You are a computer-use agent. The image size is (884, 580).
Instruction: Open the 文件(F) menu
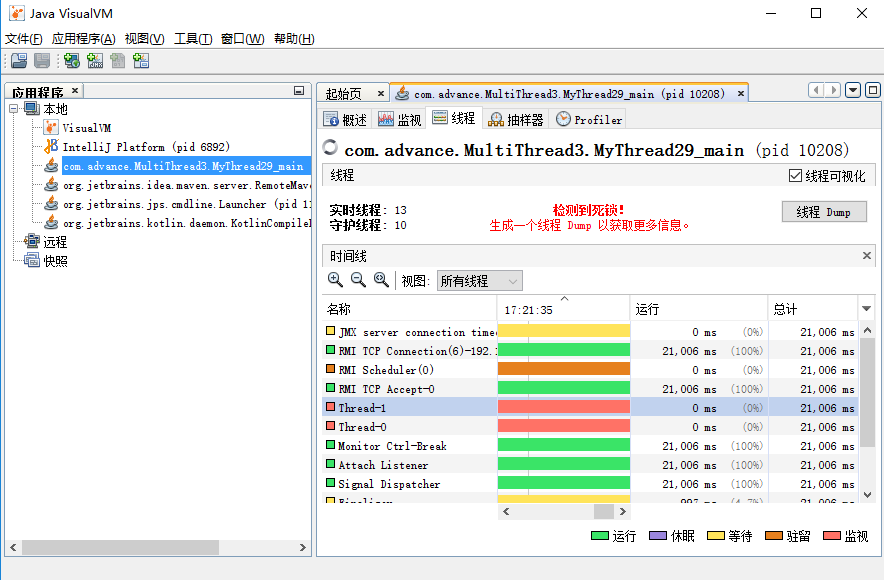[x=24, y=39]
